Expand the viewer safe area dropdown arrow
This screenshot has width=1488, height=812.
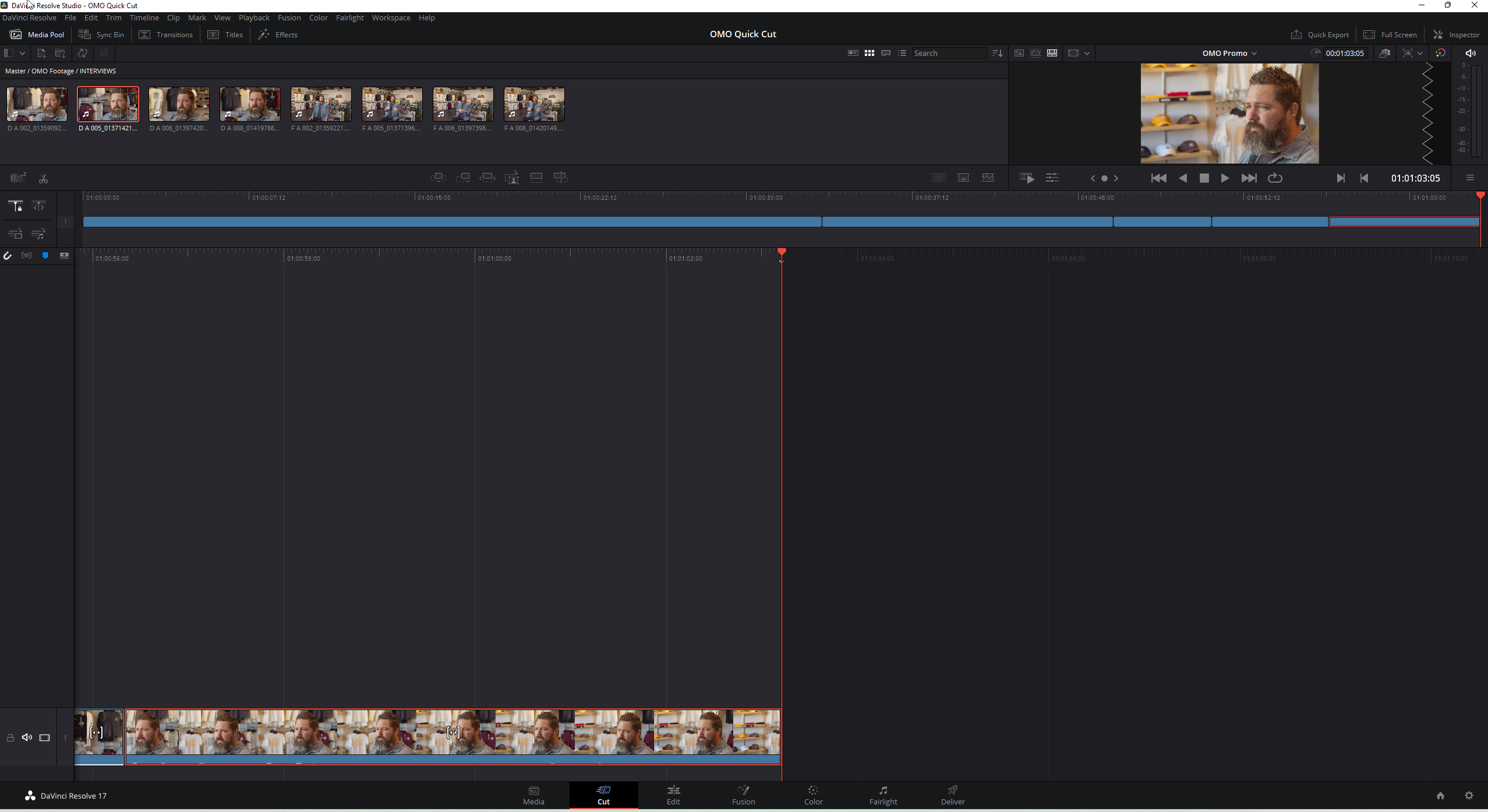coord(1087,53)
